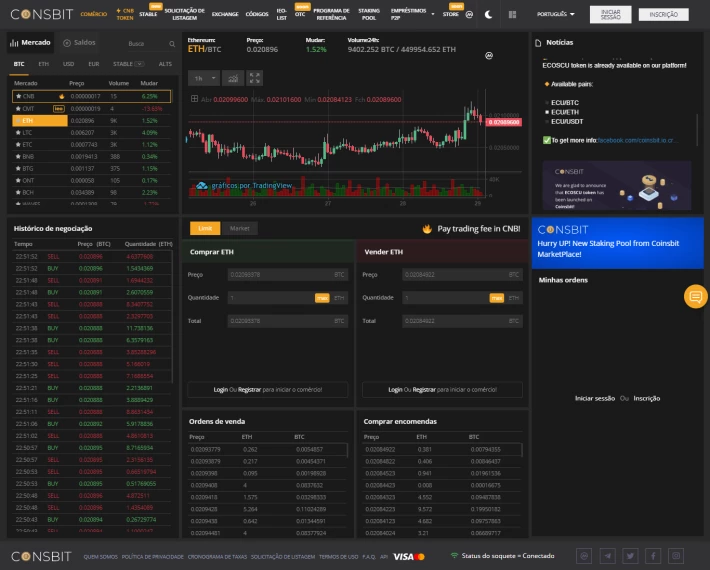Click Inscrição button in header

[x=663, y=14]
